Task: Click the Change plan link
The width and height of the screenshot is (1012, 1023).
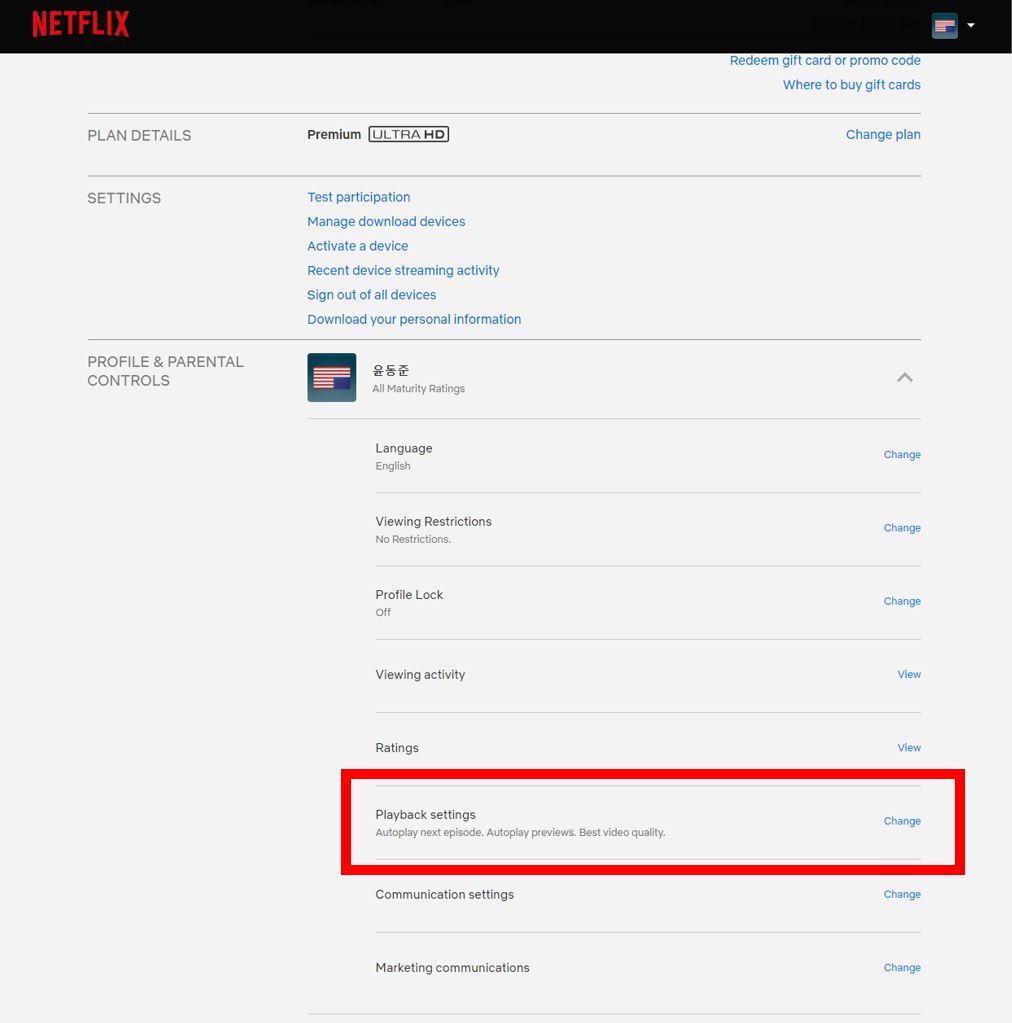Action: pyautogui.click(x=883, y=134)
